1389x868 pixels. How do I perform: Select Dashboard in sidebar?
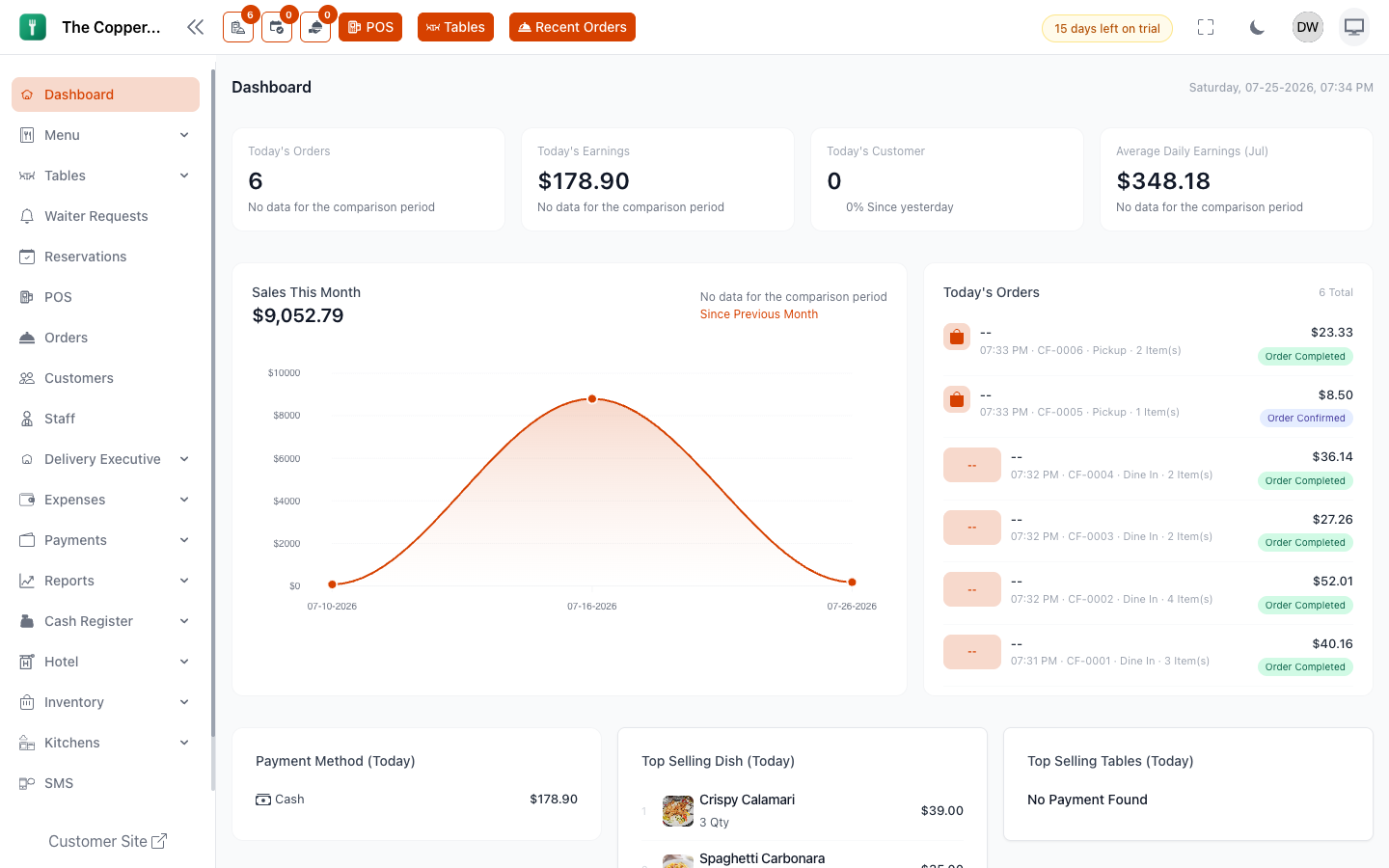click(106, 95)
